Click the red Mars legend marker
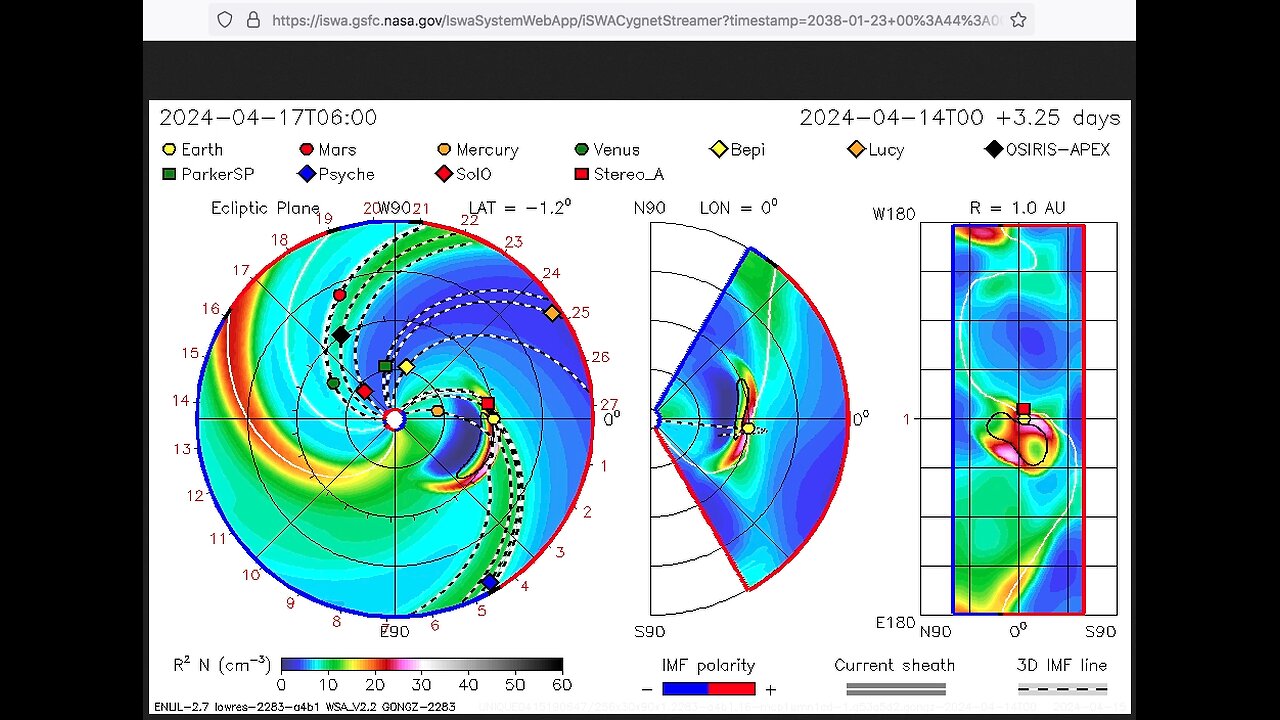This screenshot has width=1280, height=720. [307, 150]
